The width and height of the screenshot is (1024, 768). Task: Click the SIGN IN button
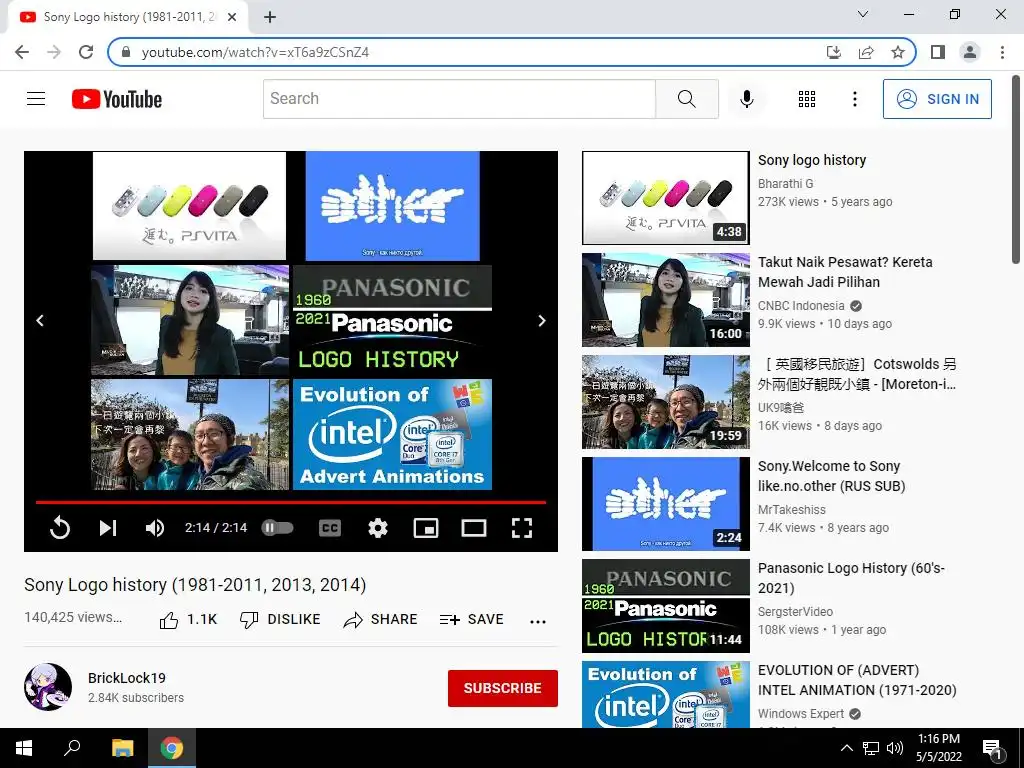(x=937, y=99)
